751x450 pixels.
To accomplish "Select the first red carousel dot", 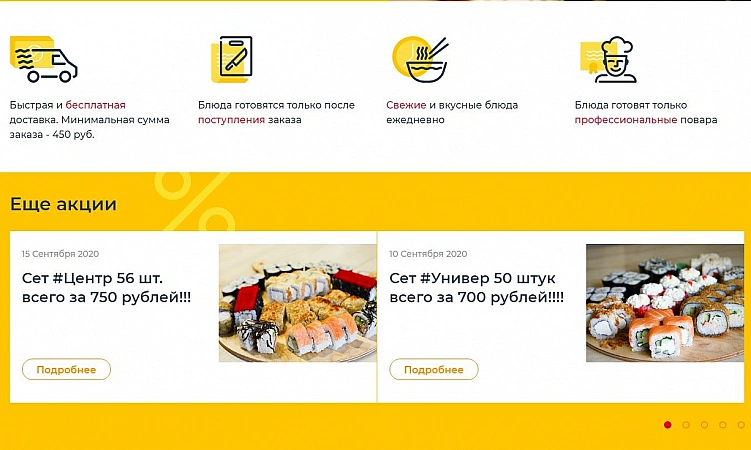I will coord(668,425).
